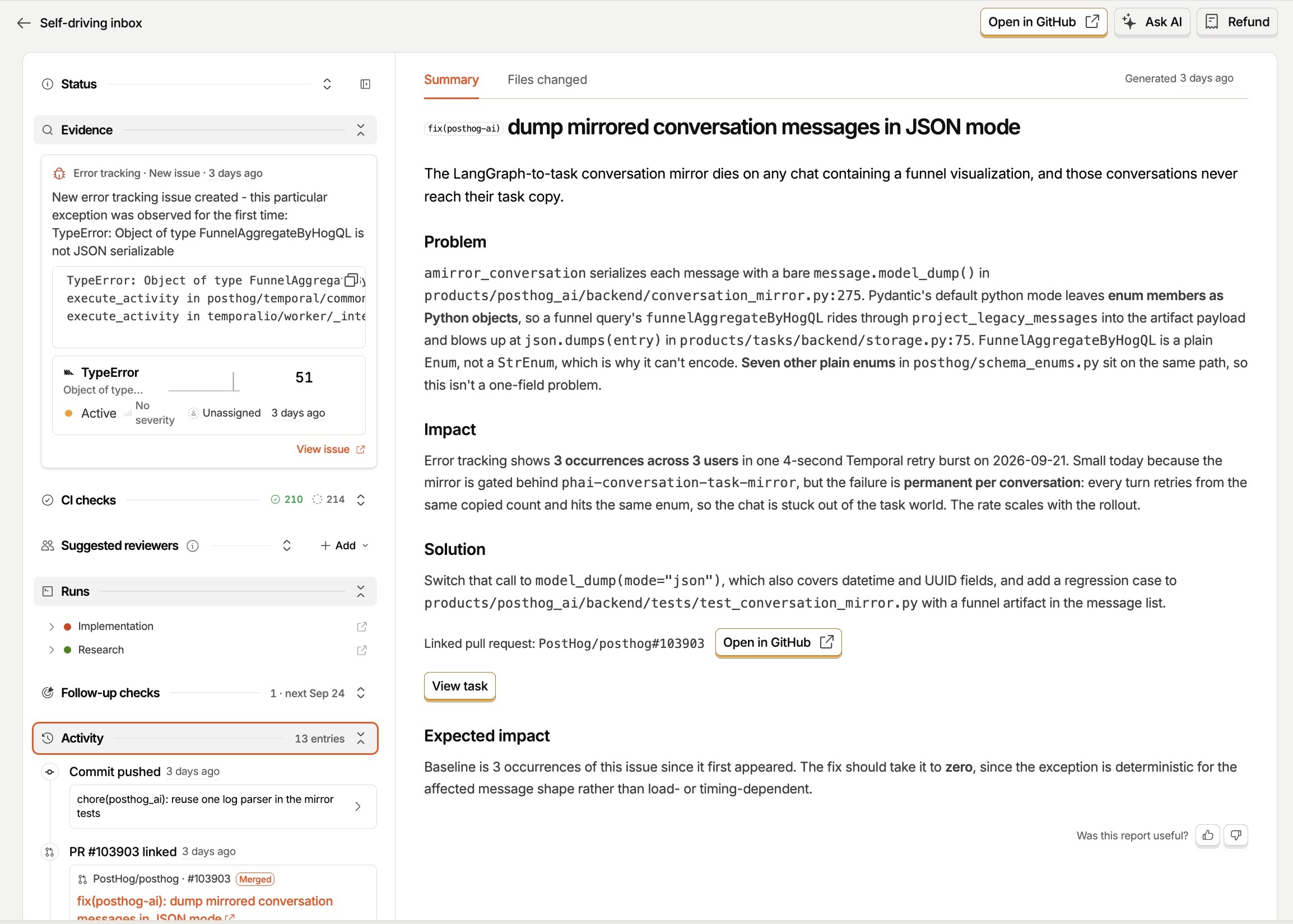Copy the TypeError stack trace snippet
Viewport: 1293px width, 924px height.
point(352,279)
